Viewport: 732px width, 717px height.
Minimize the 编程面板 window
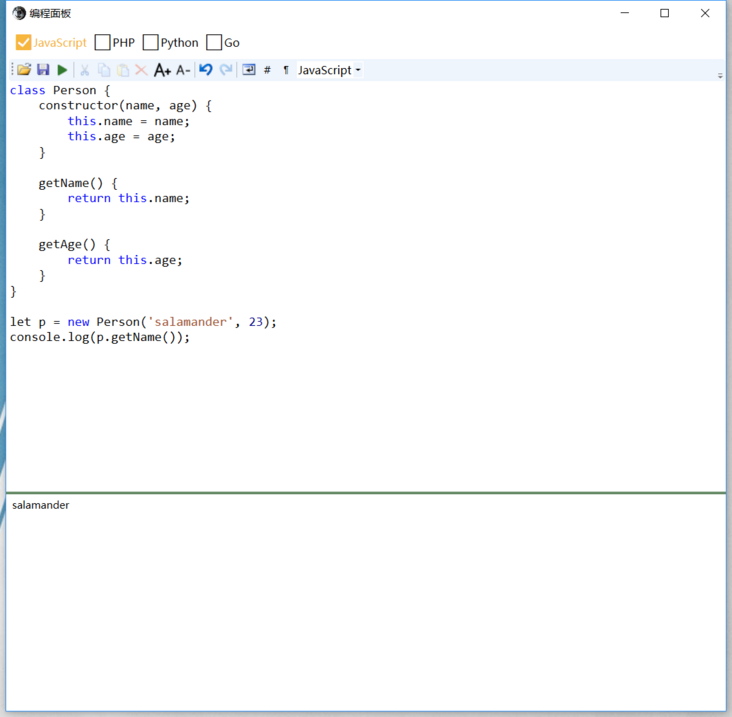pyautogui.click(x=625, y=13)
